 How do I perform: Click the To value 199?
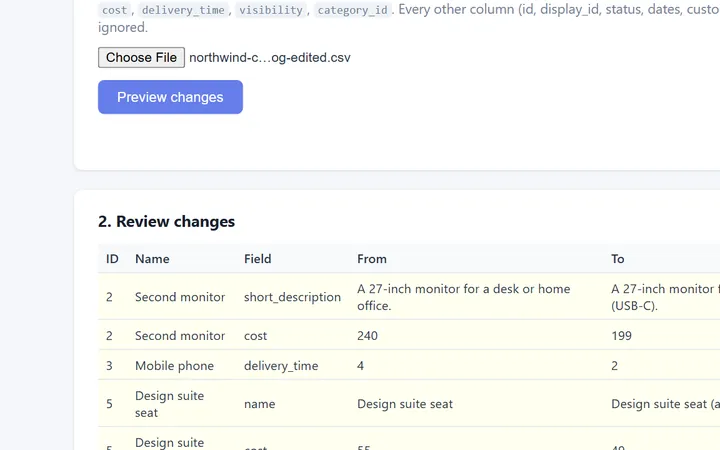tap(621, 336)
